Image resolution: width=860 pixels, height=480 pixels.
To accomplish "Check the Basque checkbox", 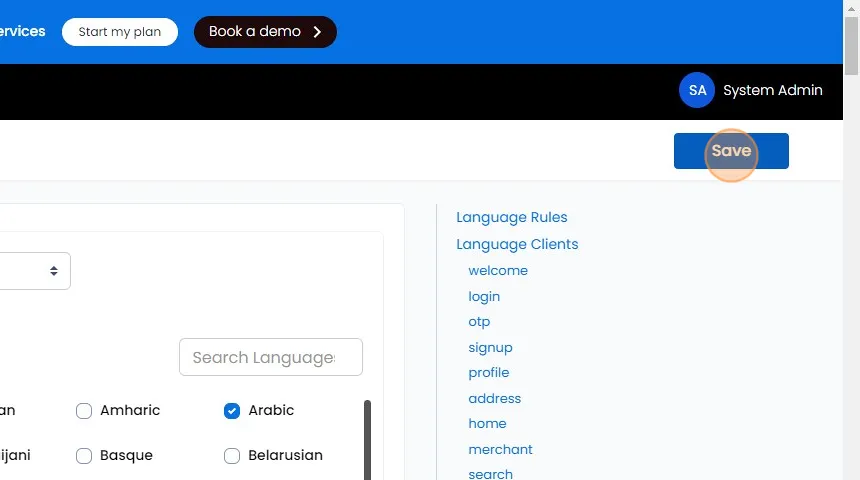I will click(84, 455).
